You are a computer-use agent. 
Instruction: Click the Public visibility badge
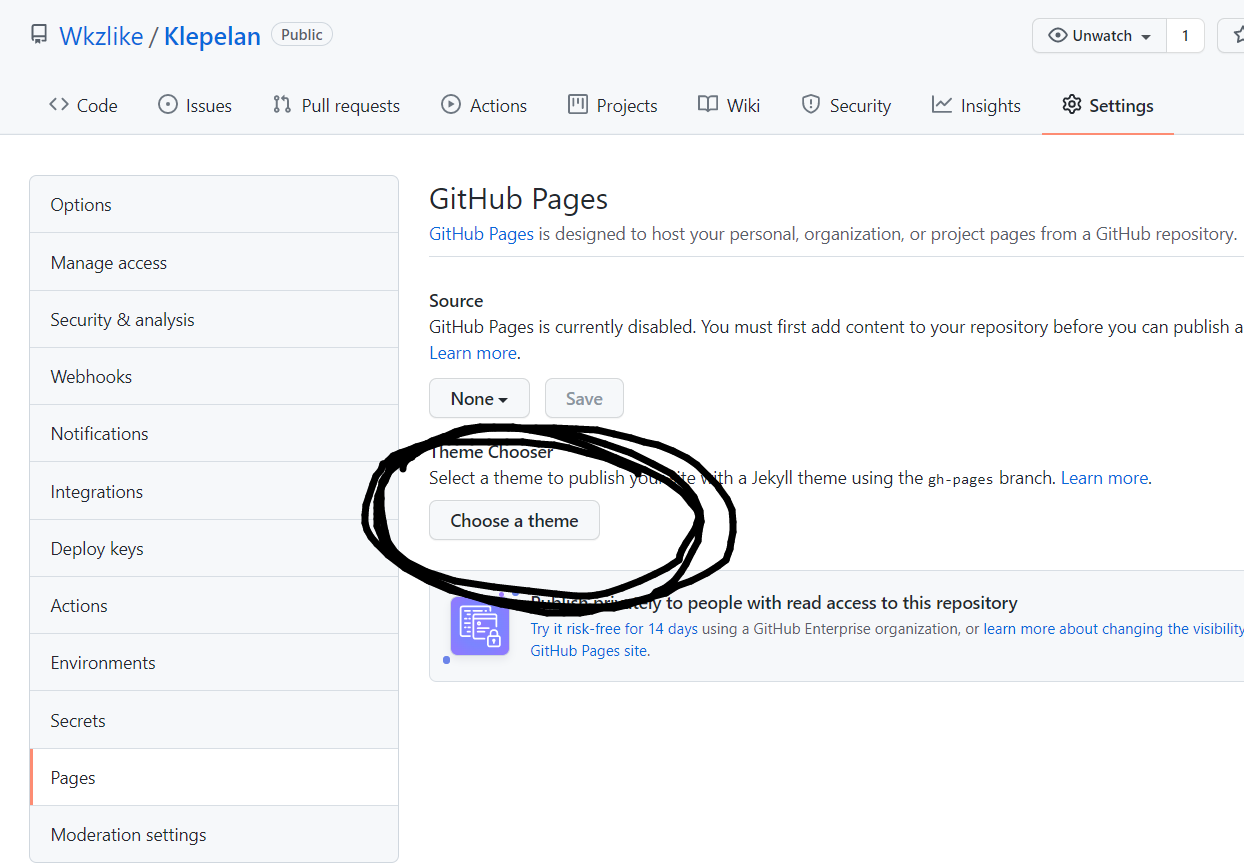click(302, 35)
